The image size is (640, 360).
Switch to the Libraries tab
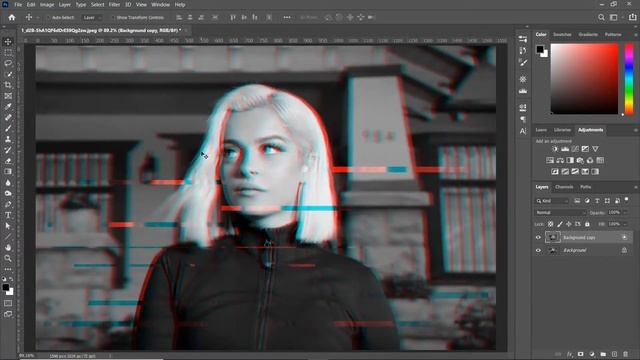[562, 130]
